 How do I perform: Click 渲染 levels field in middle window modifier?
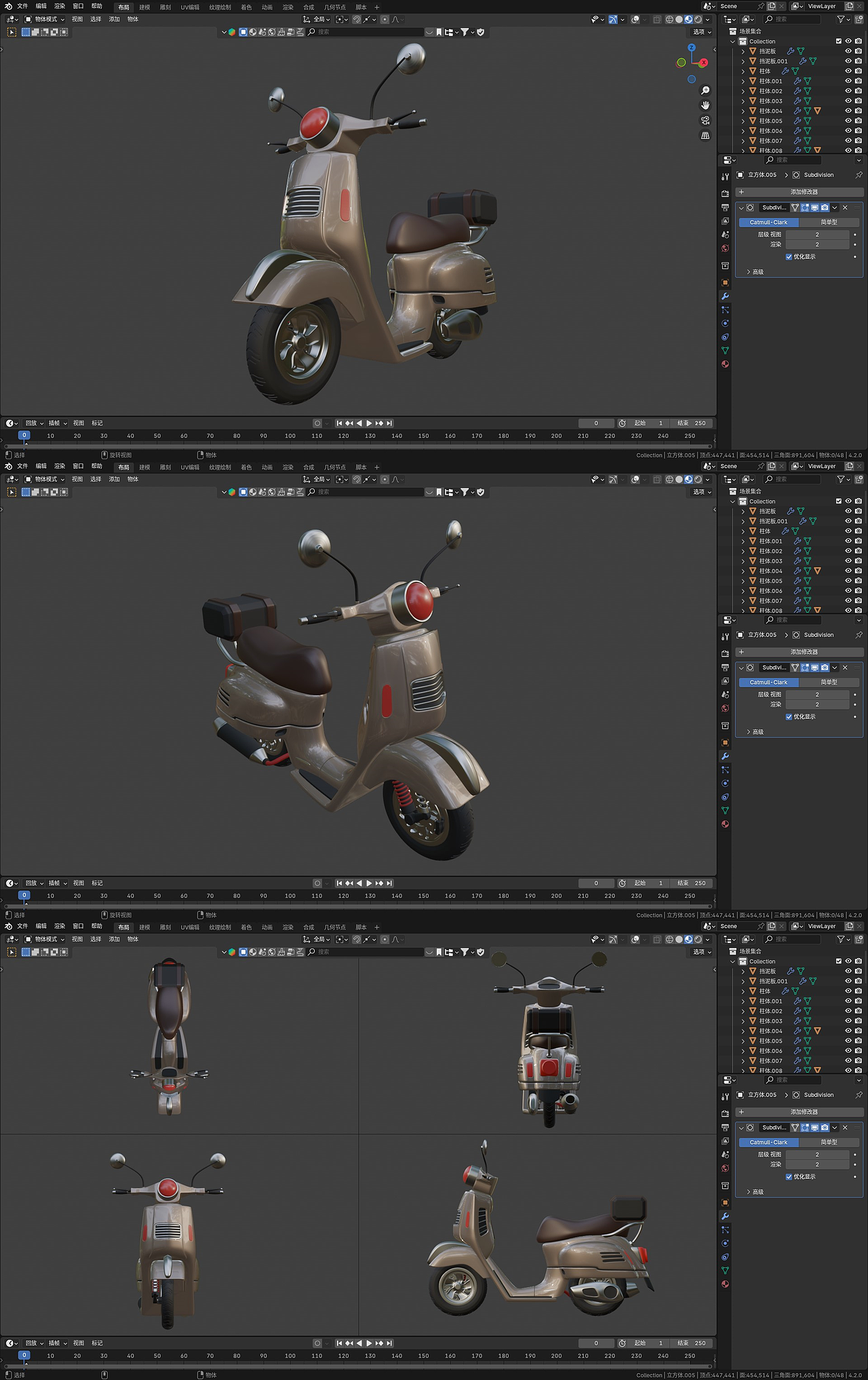(x=817, y=704)
